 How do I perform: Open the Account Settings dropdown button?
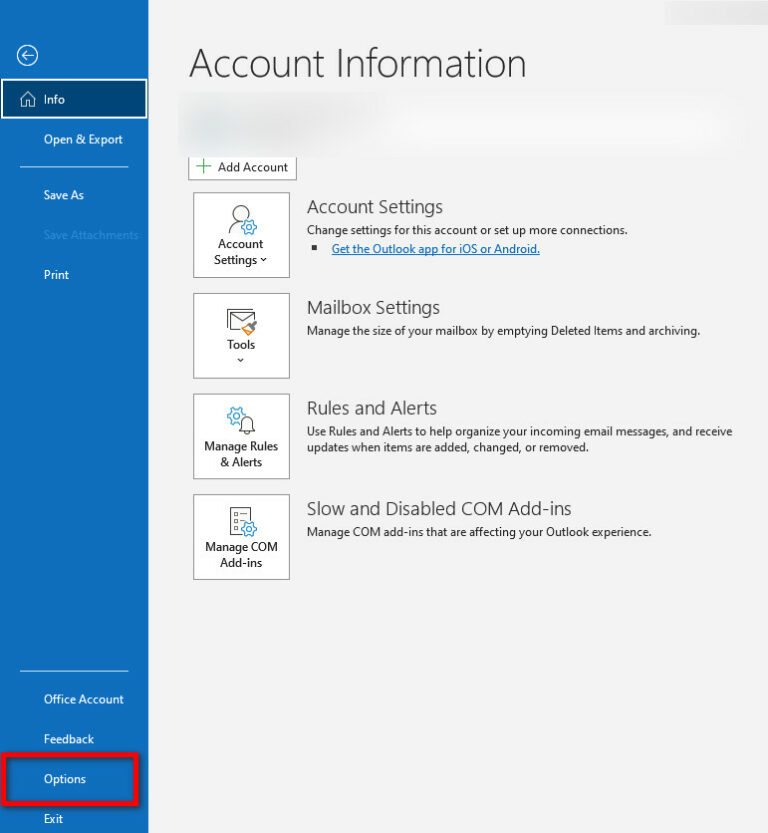241,235
